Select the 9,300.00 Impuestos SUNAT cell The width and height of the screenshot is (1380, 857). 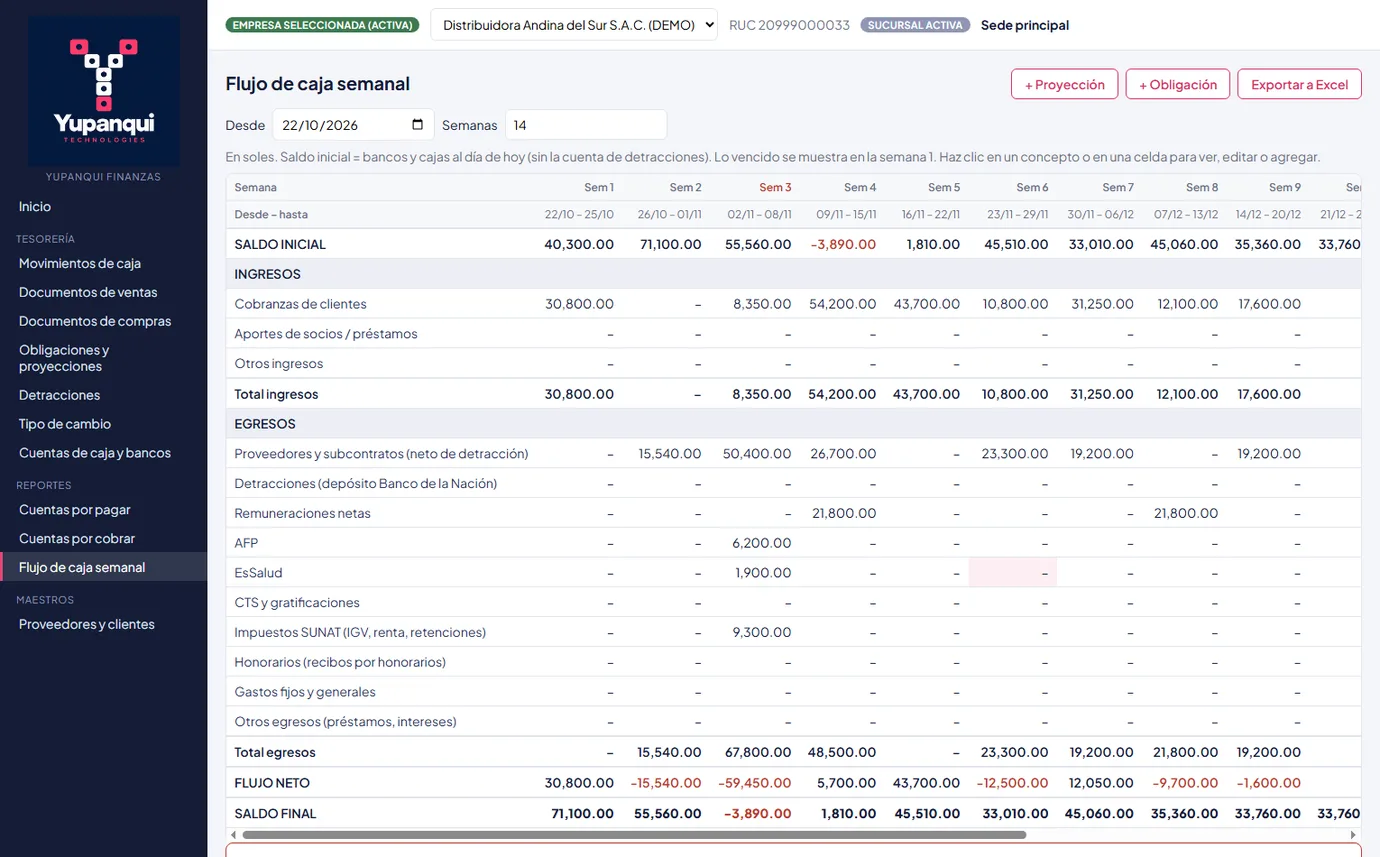pos(762,632)
